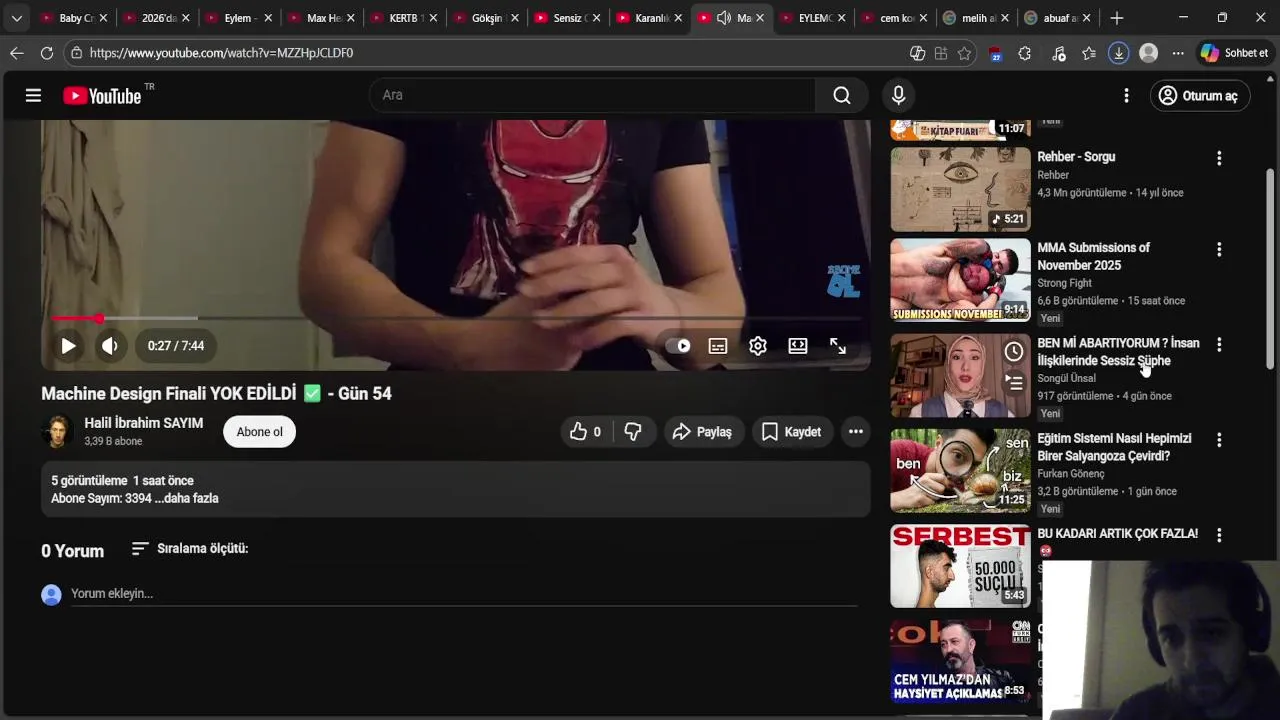Seek along the video progress bar
The height and width of the screenshot is (720, 1280).
pyautogui.click(x=456, y=318)
